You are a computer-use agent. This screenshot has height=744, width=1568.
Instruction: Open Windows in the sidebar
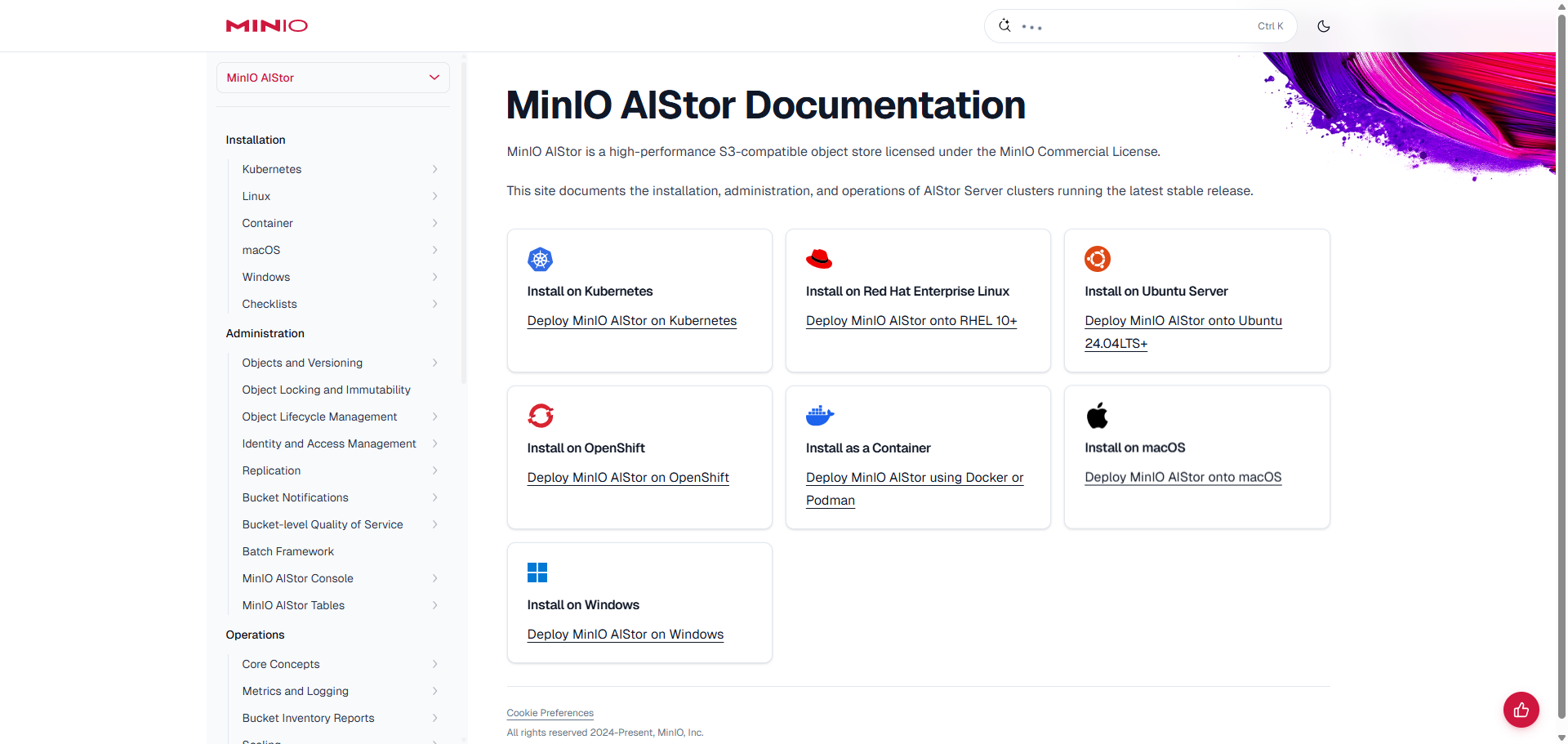266,277
